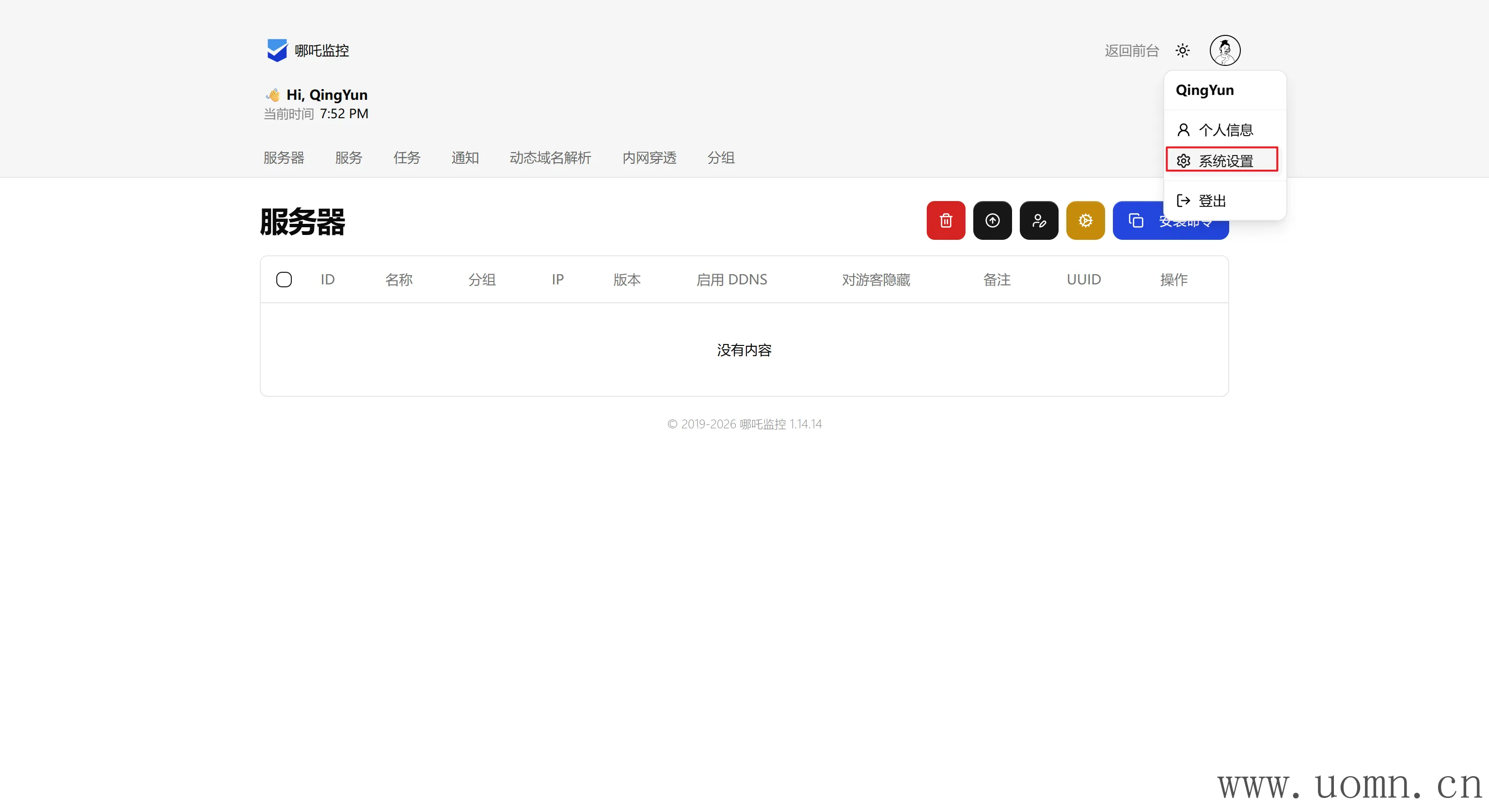The height and width of the screenshot is (812, 1489).
Task: Click the 服务器 navigation tab
Action: pyautogui.click(x=283, y=158)
